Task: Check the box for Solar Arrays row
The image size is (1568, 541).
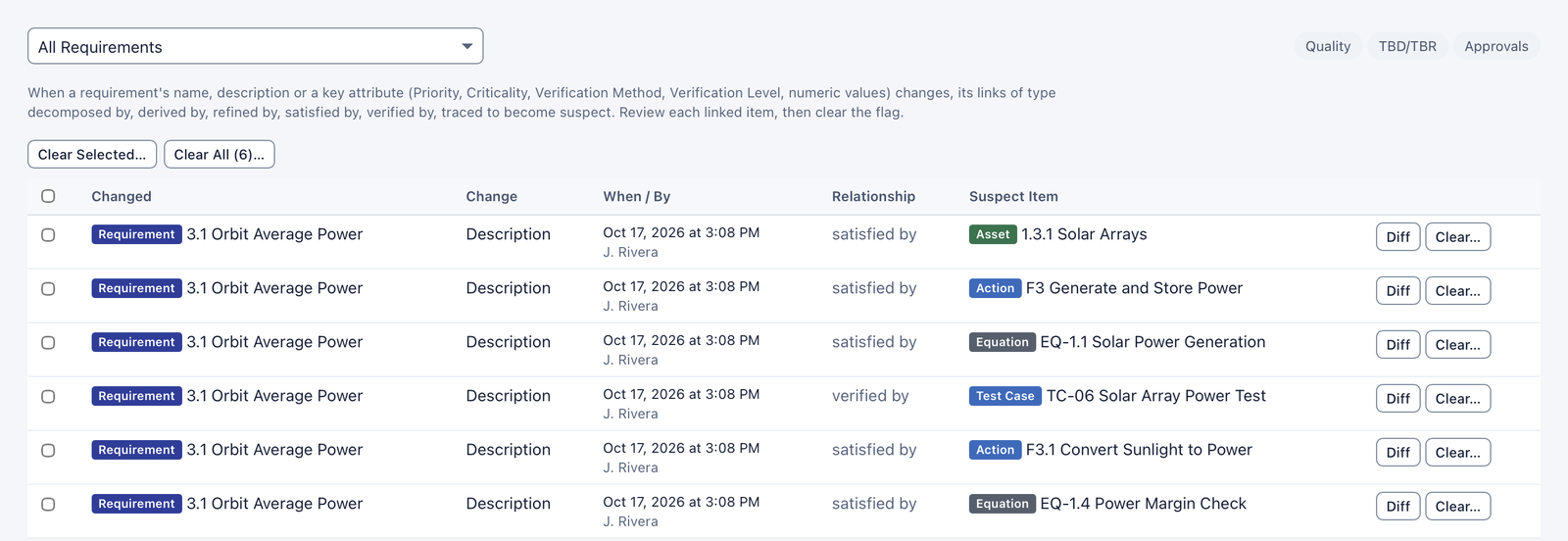Action: click(48, 235)
